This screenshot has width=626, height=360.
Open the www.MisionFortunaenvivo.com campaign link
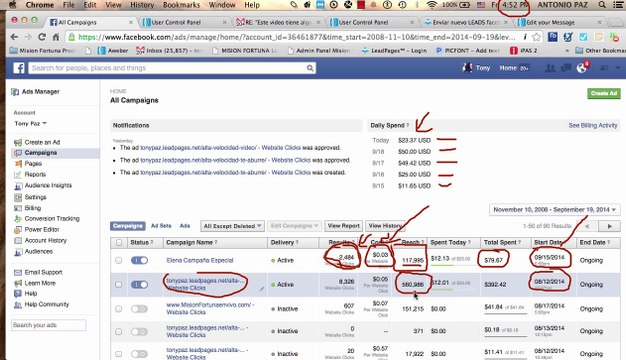tap(209, 309)
